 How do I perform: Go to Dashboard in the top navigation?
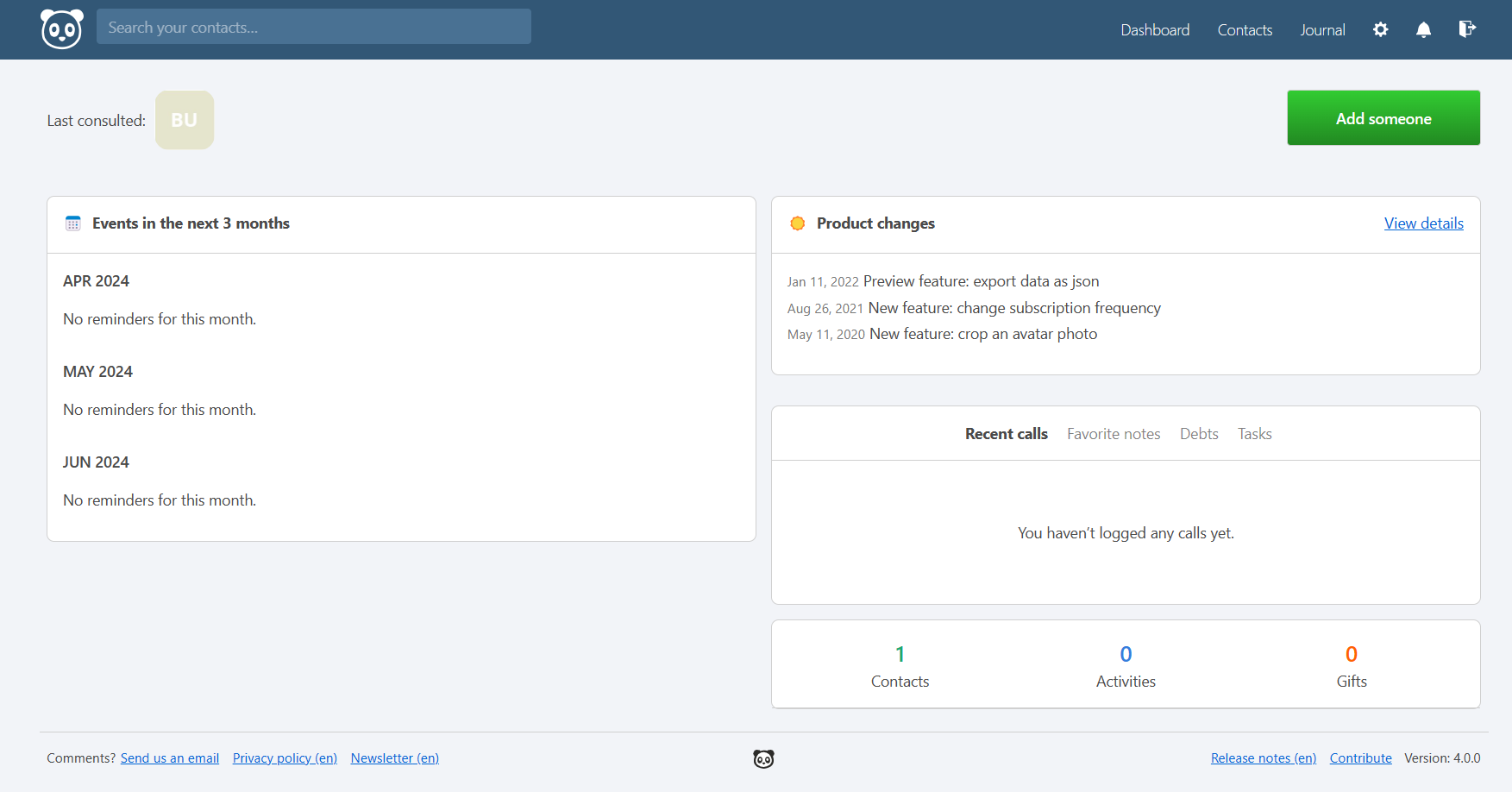[1155, 30]
